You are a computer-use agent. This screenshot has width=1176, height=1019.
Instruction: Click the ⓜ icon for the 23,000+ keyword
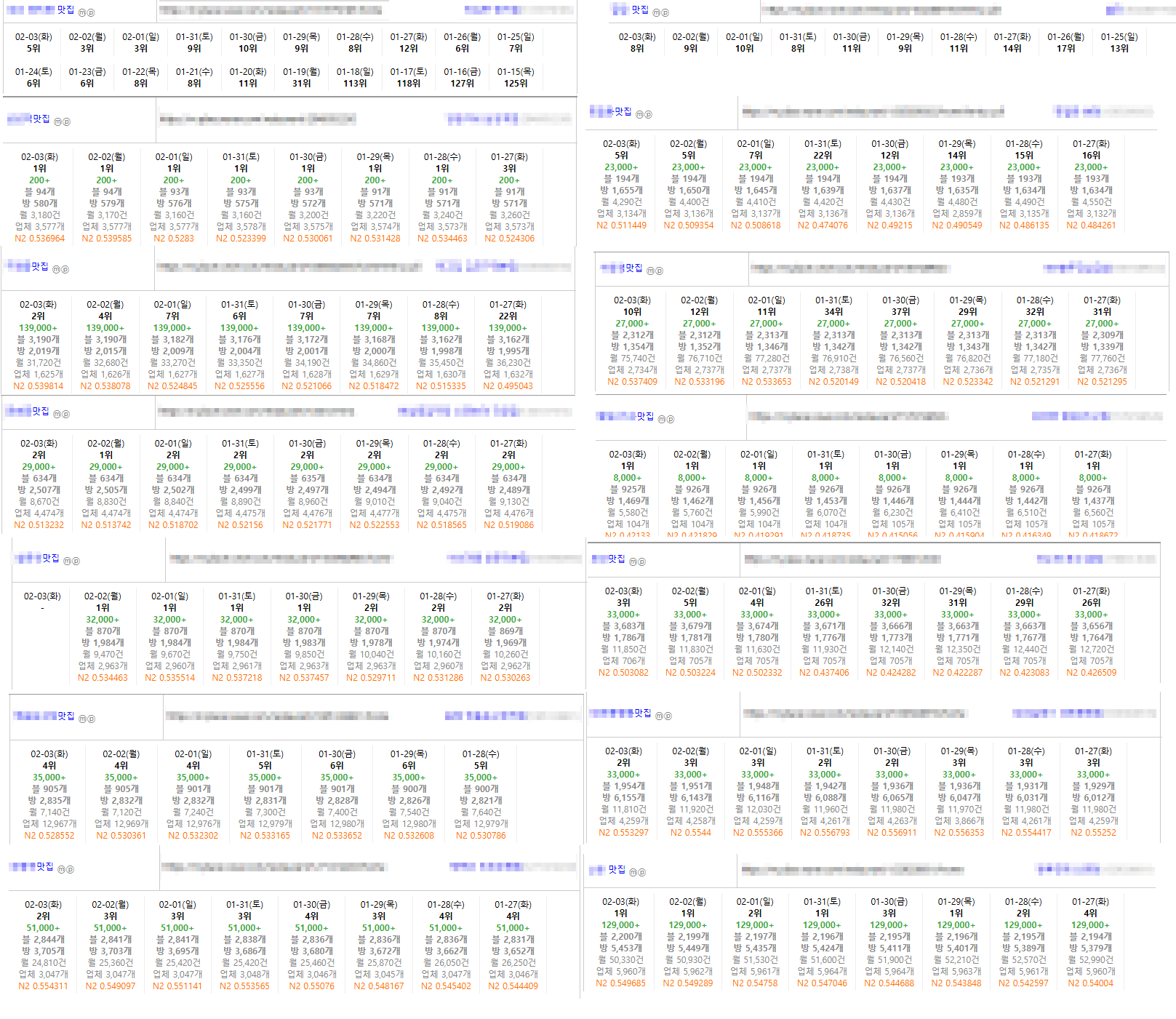coord(639,114)
